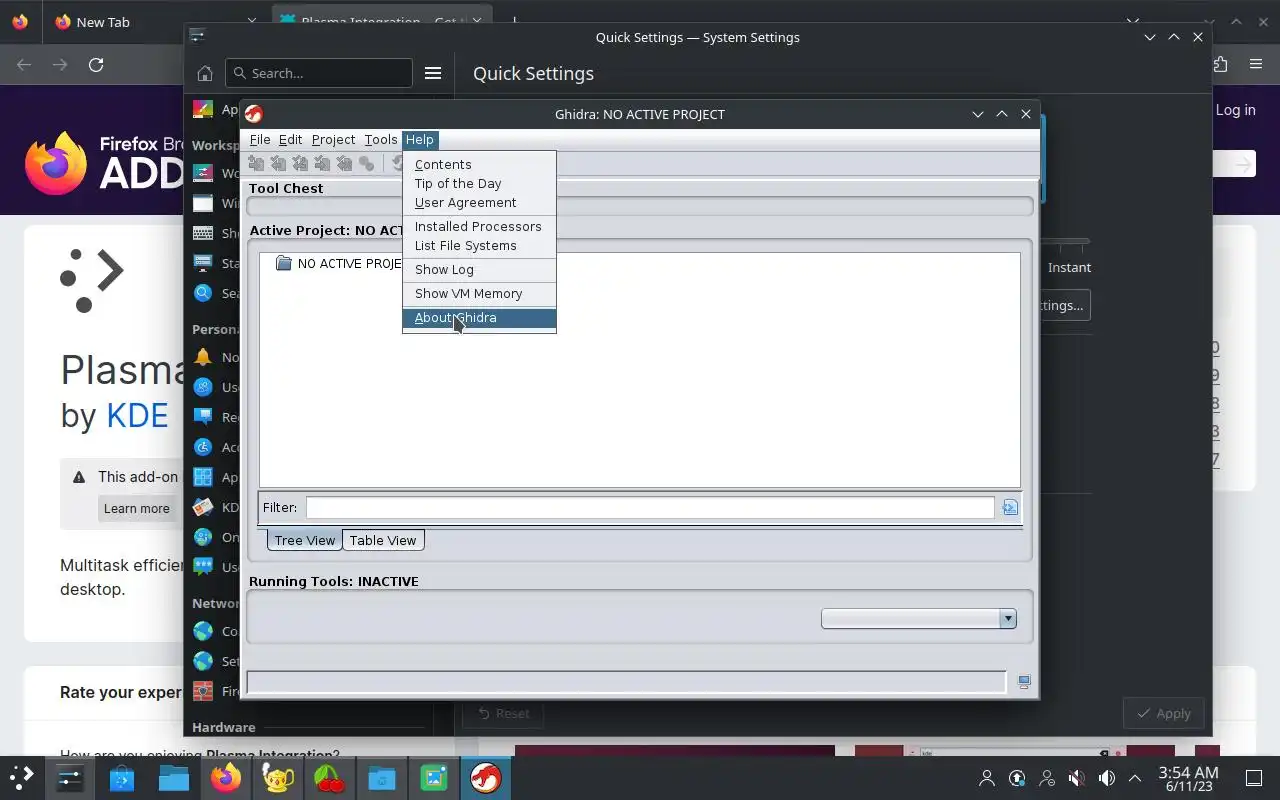Click the Log in link on add-ons page
Image resolution: width=1280 pixels, height=800 pixels.
pos(1236,110)
